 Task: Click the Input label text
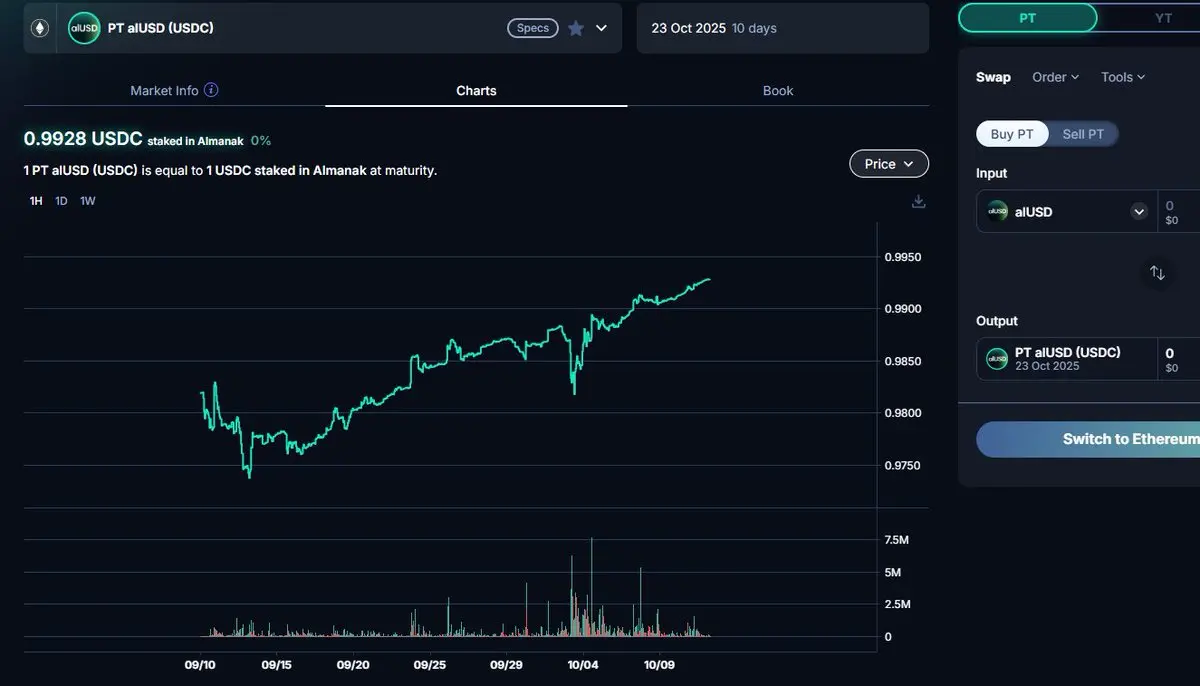point(992,173)
